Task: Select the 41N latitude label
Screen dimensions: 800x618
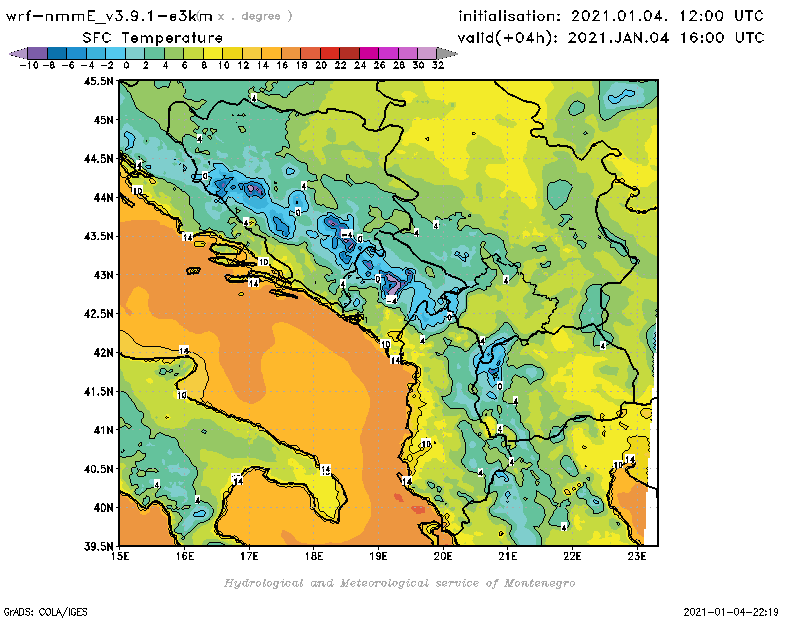Action: tap(104, 430)
